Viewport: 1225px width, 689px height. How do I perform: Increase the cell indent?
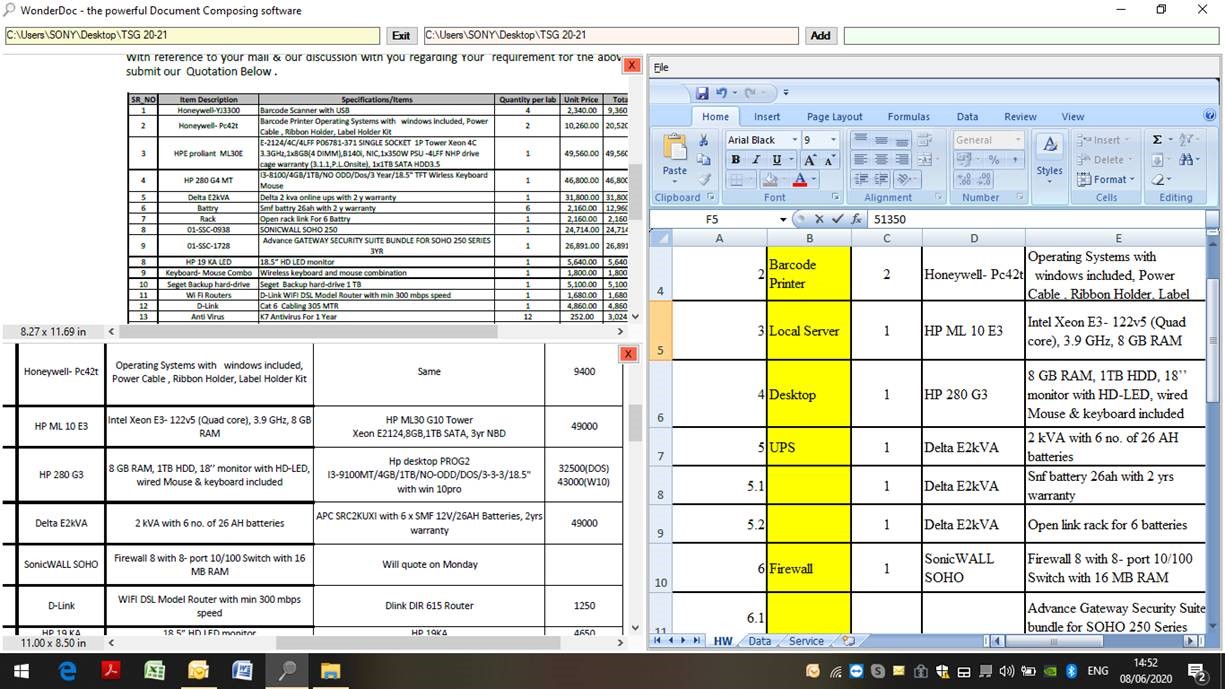click(881, 180)
